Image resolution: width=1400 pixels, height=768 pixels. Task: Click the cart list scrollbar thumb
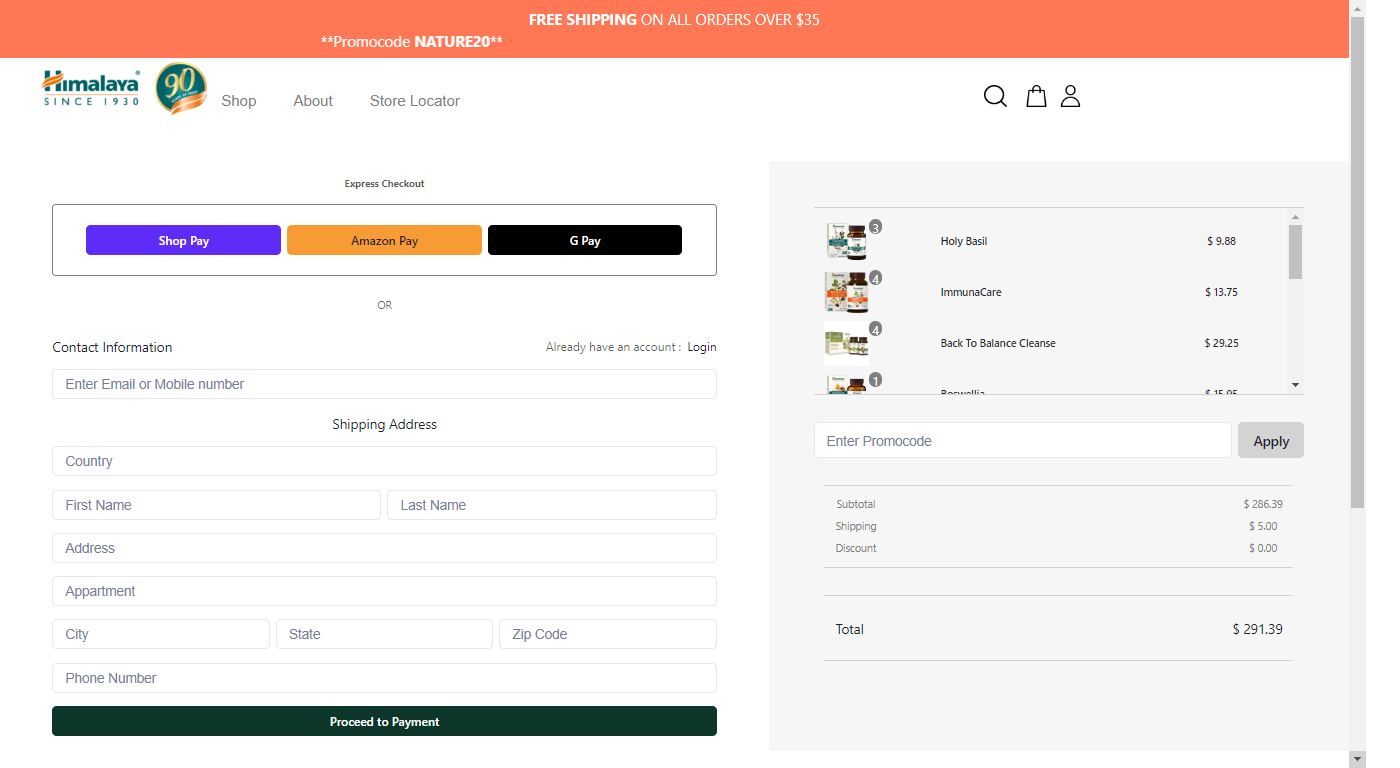pos(1295,252)
